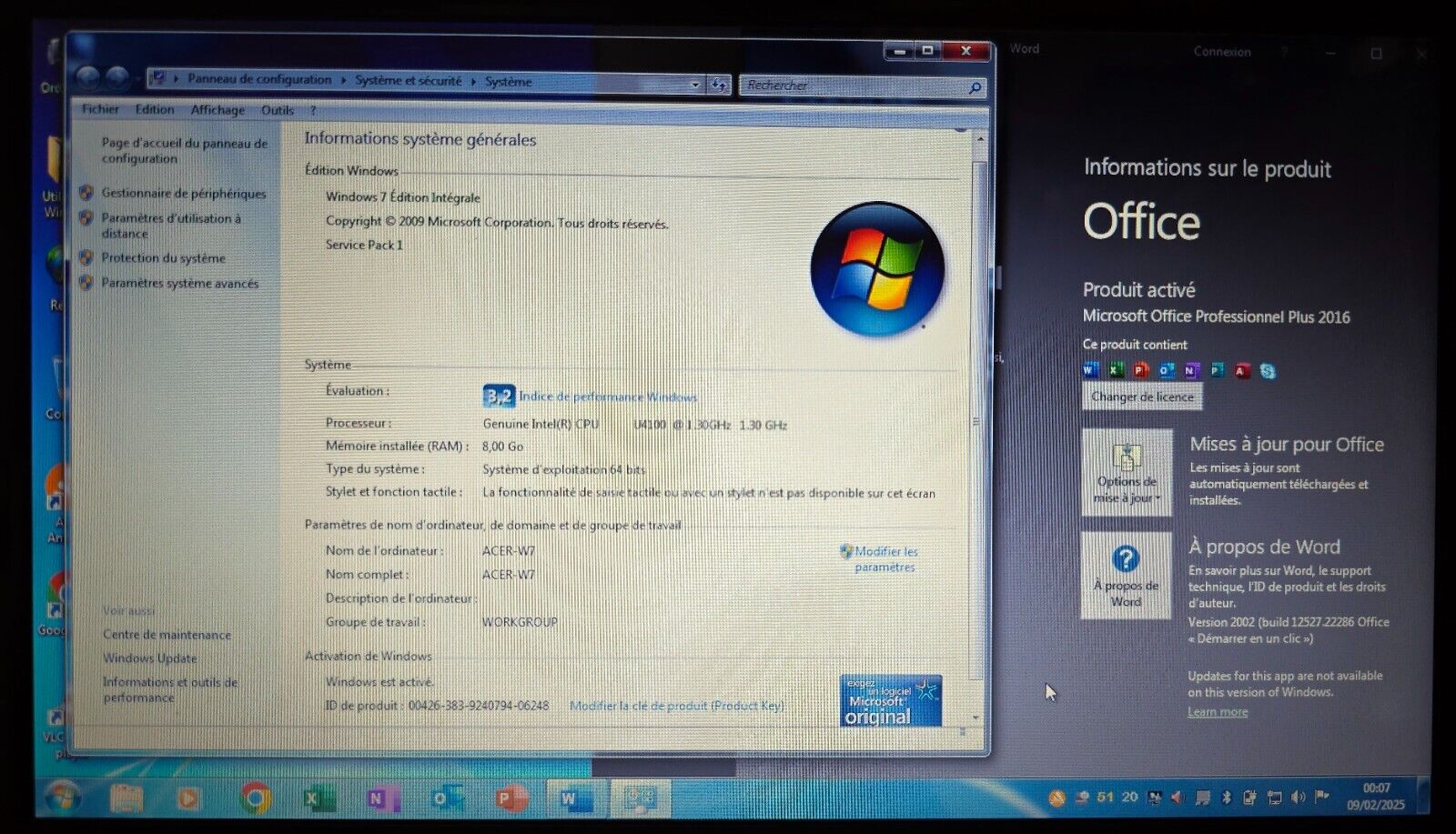Open Google Chrome from the taskbar
This screenshot has height=834, width=1456.
[256, 799]
